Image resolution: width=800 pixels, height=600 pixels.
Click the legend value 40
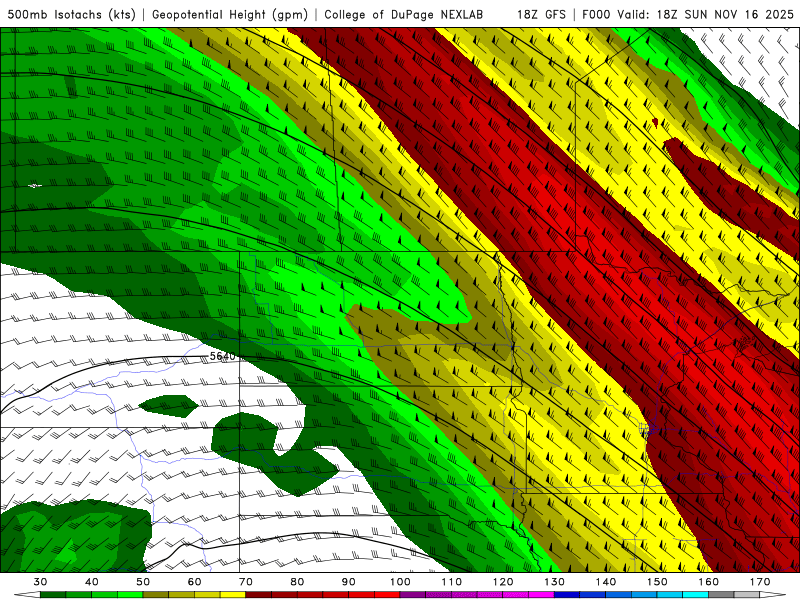(92, 582)
